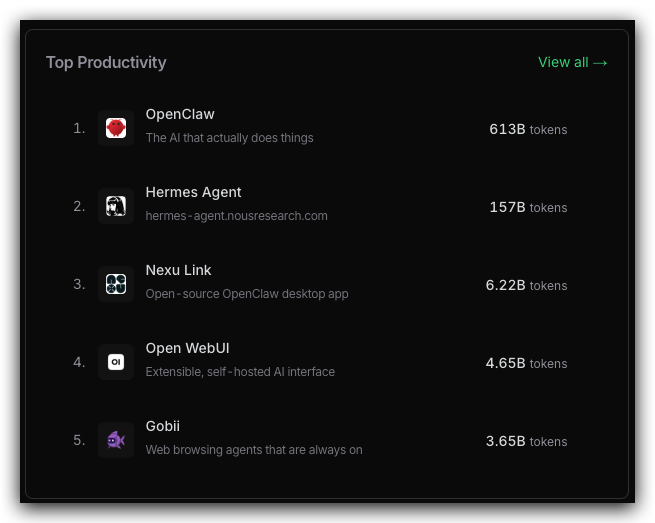Screen dimensions: 655x523
Task: Click the 6.22B tokens count
Action: [x=526, y=285]
